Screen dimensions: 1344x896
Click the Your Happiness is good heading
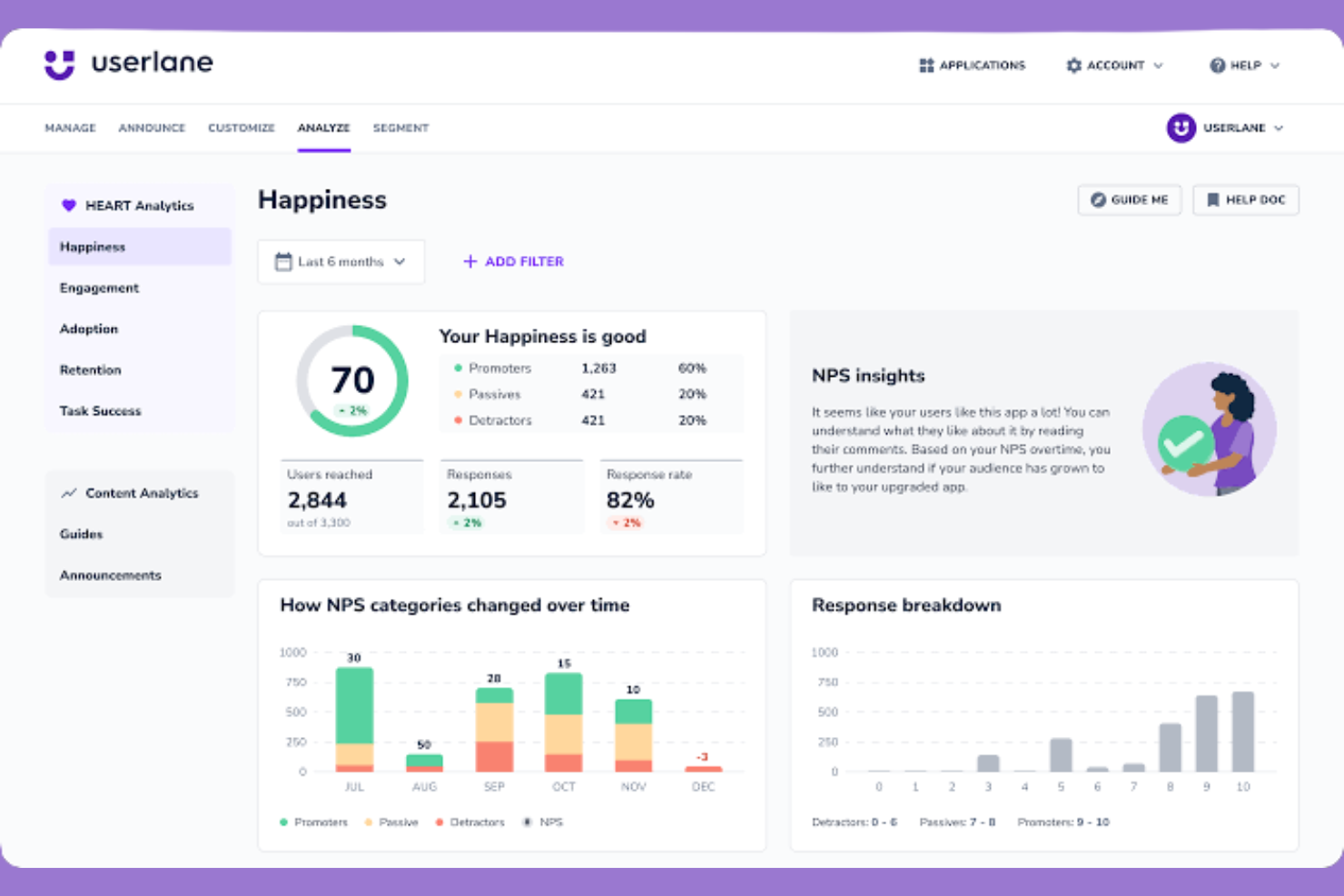(543, 337)
